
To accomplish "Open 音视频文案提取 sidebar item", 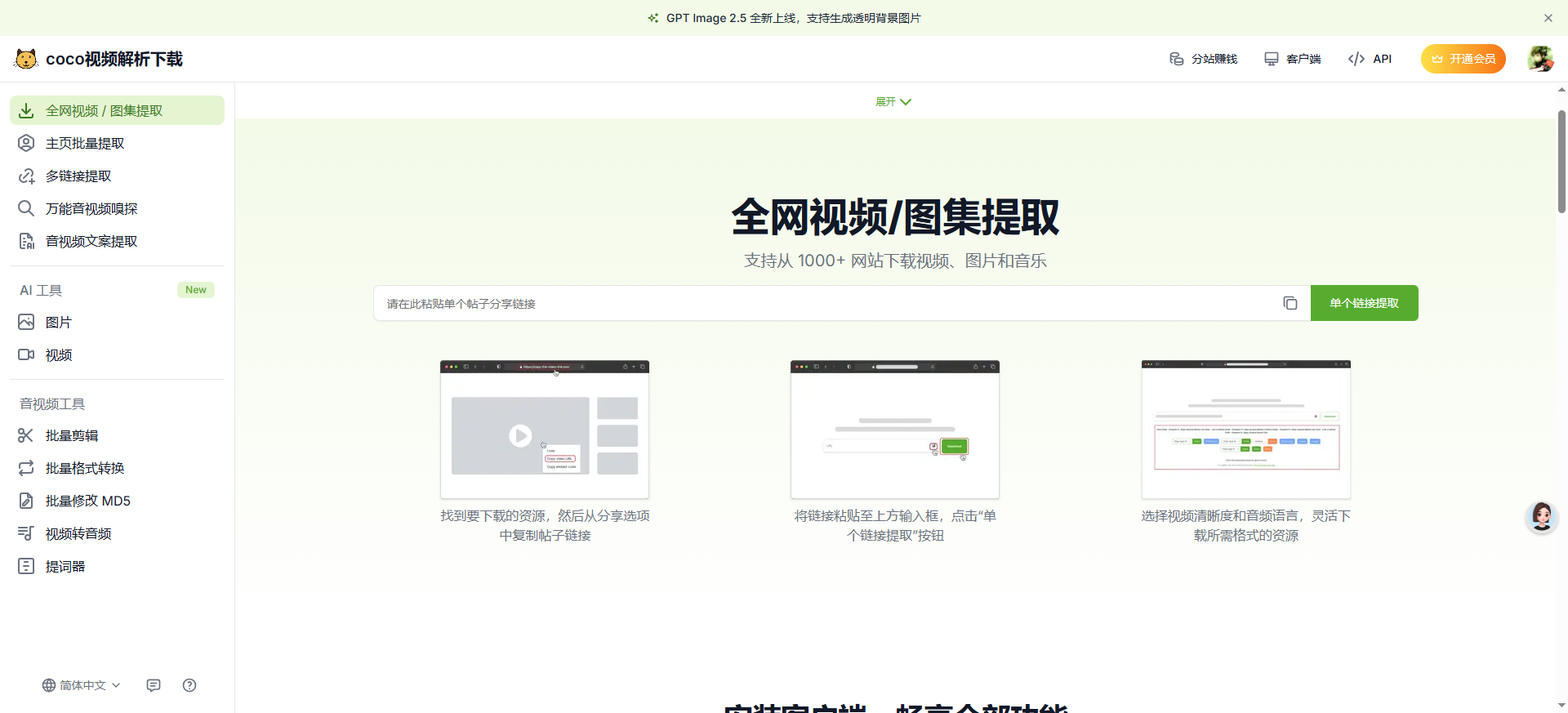I will (117, 241).
